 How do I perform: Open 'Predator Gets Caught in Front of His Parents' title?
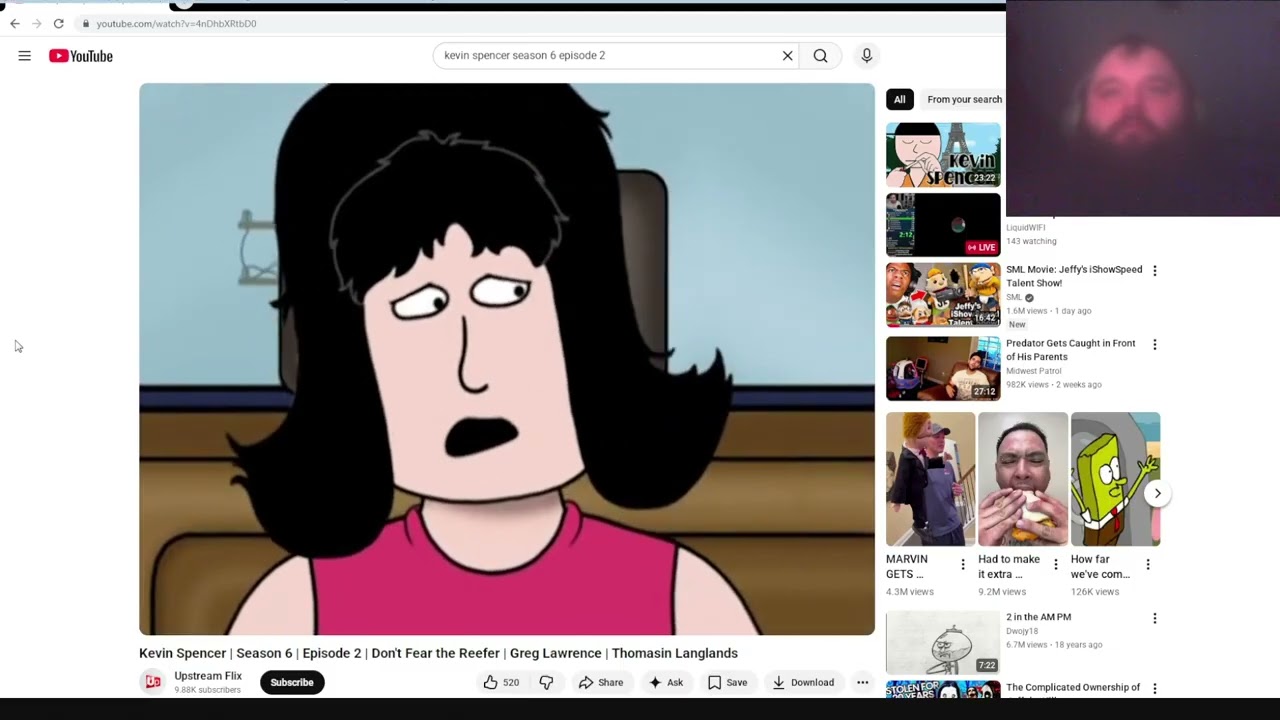[x=1071, y=350]
